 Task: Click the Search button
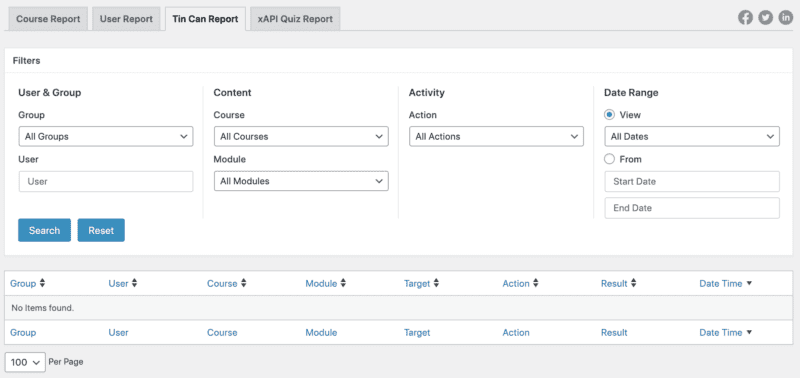click(x=44, y=231)
